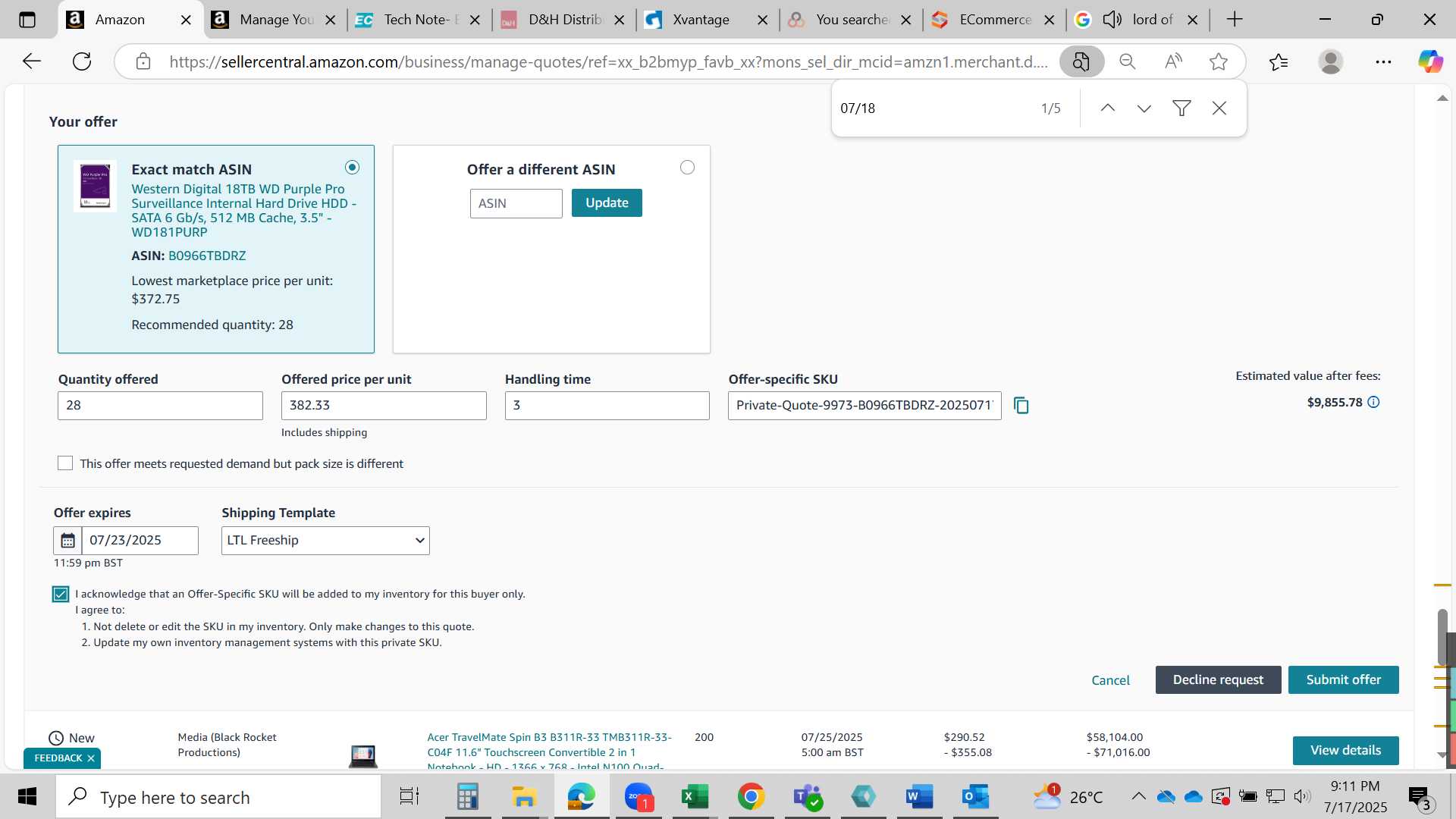Viewport: 1456px width, 819px height.
Task: Edit the Quantity offered field
Action: pyautogui.click(x=160, y=406)
